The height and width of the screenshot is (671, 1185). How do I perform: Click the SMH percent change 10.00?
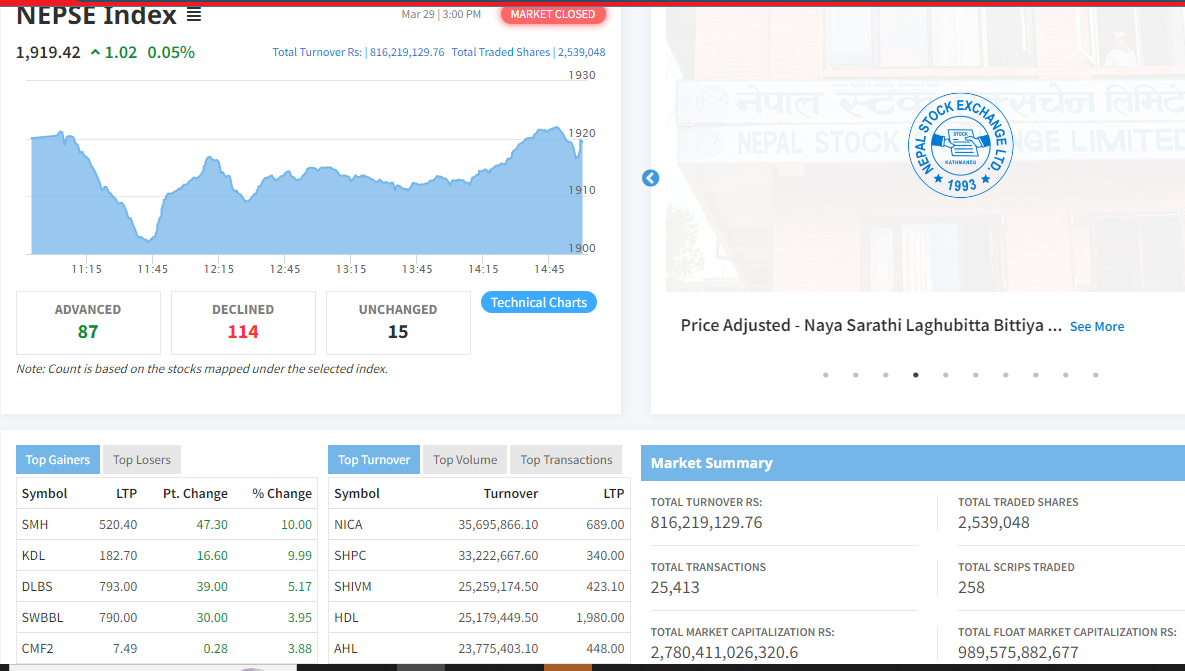pyautogui.click(x=296, y=524)
